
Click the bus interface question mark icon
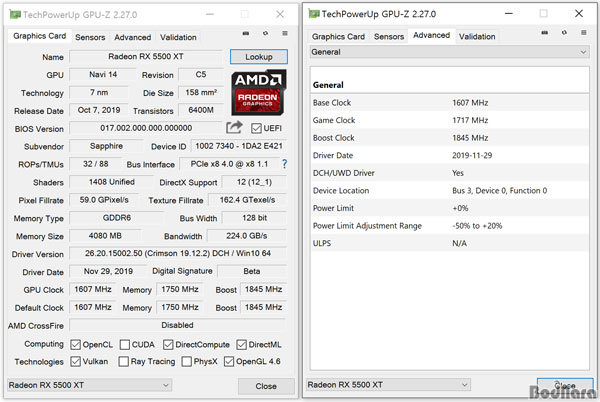coord(284,164)
